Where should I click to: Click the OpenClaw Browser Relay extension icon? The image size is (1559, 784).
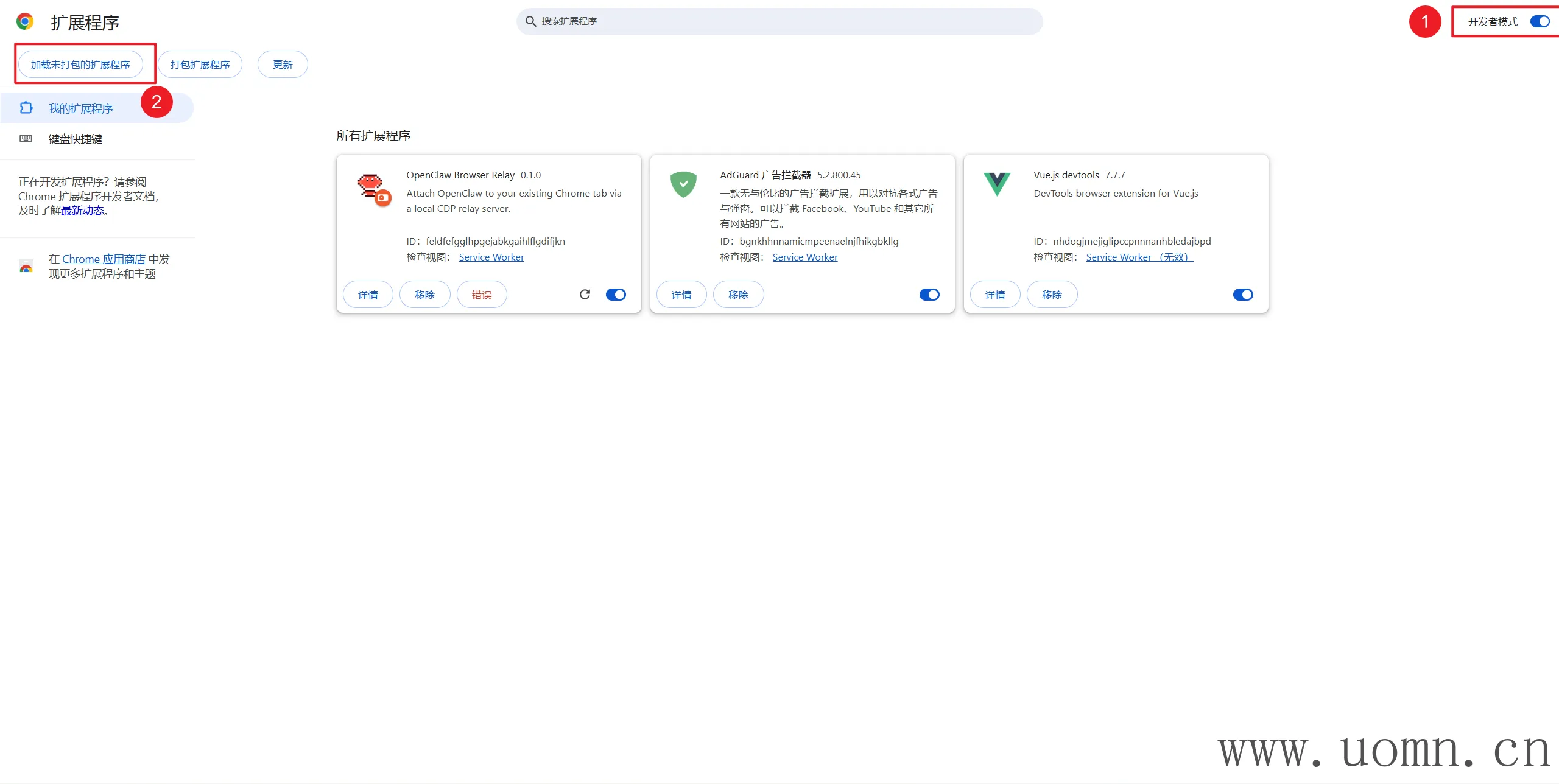(373, 188)
